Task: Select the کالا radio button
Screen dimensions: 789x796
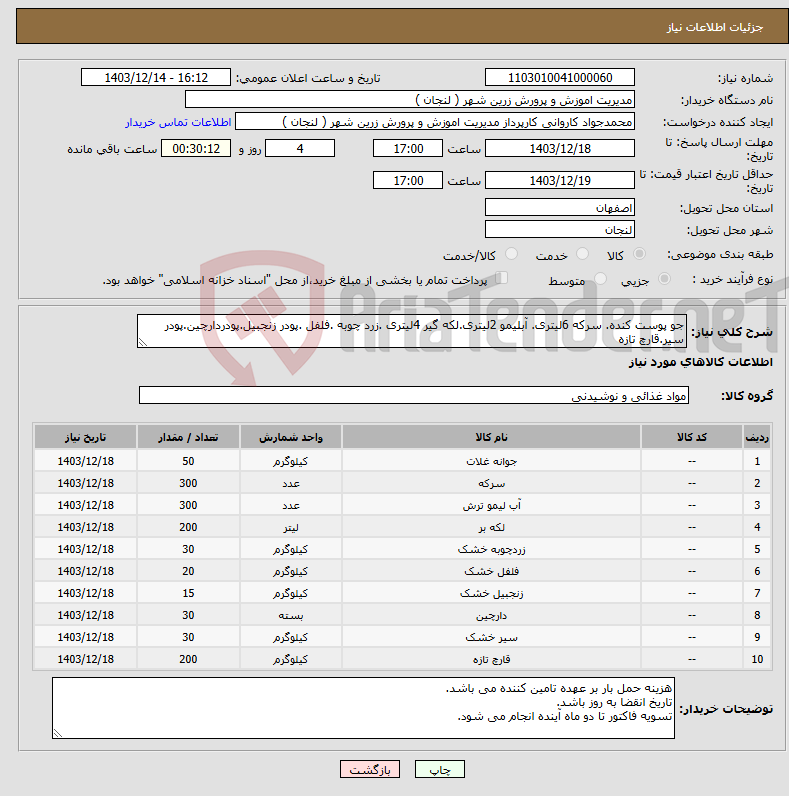Action: pyautogui.click(x=639, y=254)
